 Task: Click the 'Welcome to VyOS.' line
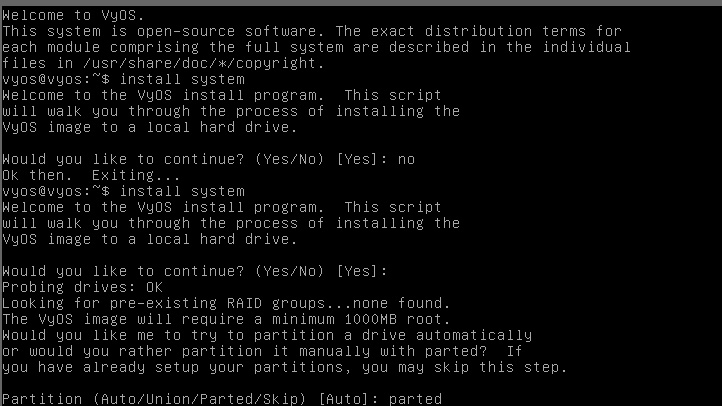coord(73,16)
